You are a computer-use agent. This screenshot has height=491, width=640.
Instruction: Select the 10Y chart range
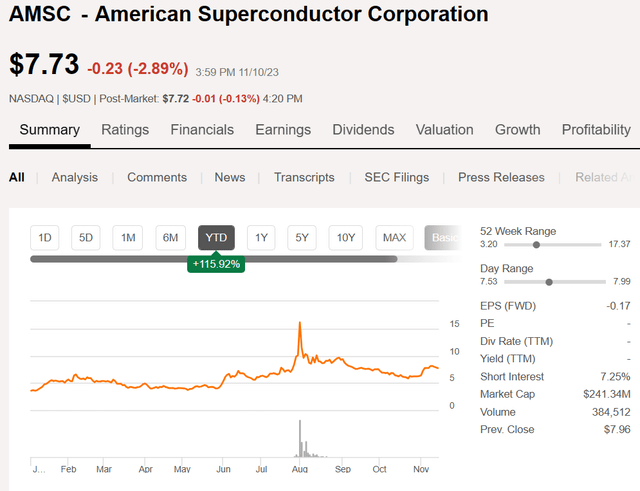346,238
